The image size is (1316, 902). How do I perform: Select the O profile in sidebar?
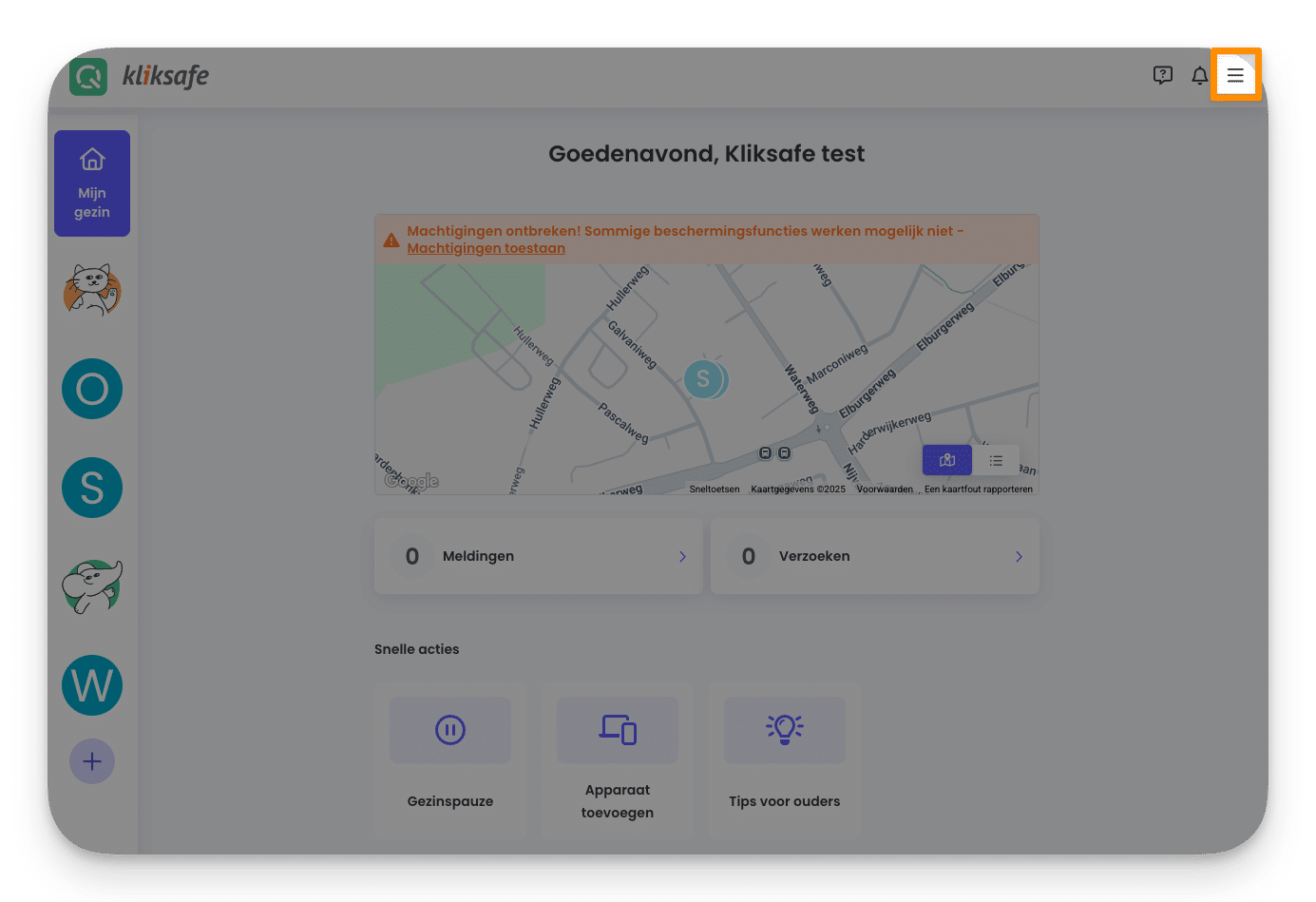click(x=92, y=389)
